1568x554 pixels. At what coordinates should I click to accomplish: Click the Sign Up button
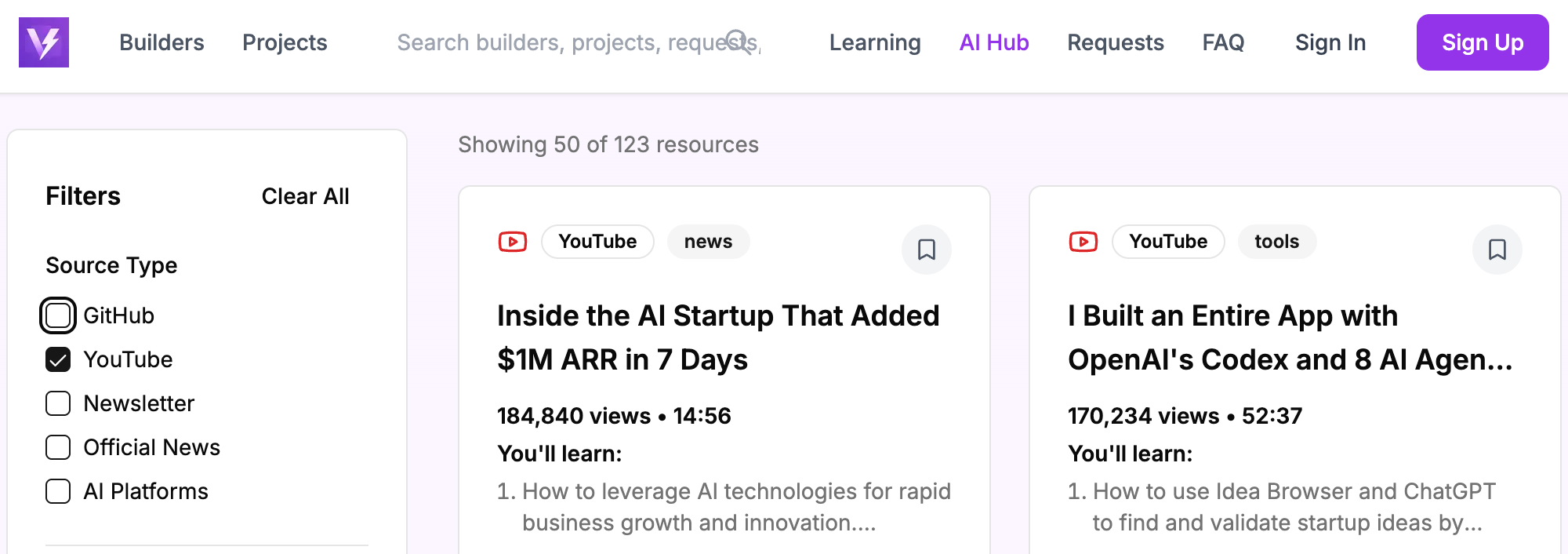point(1483,42)
